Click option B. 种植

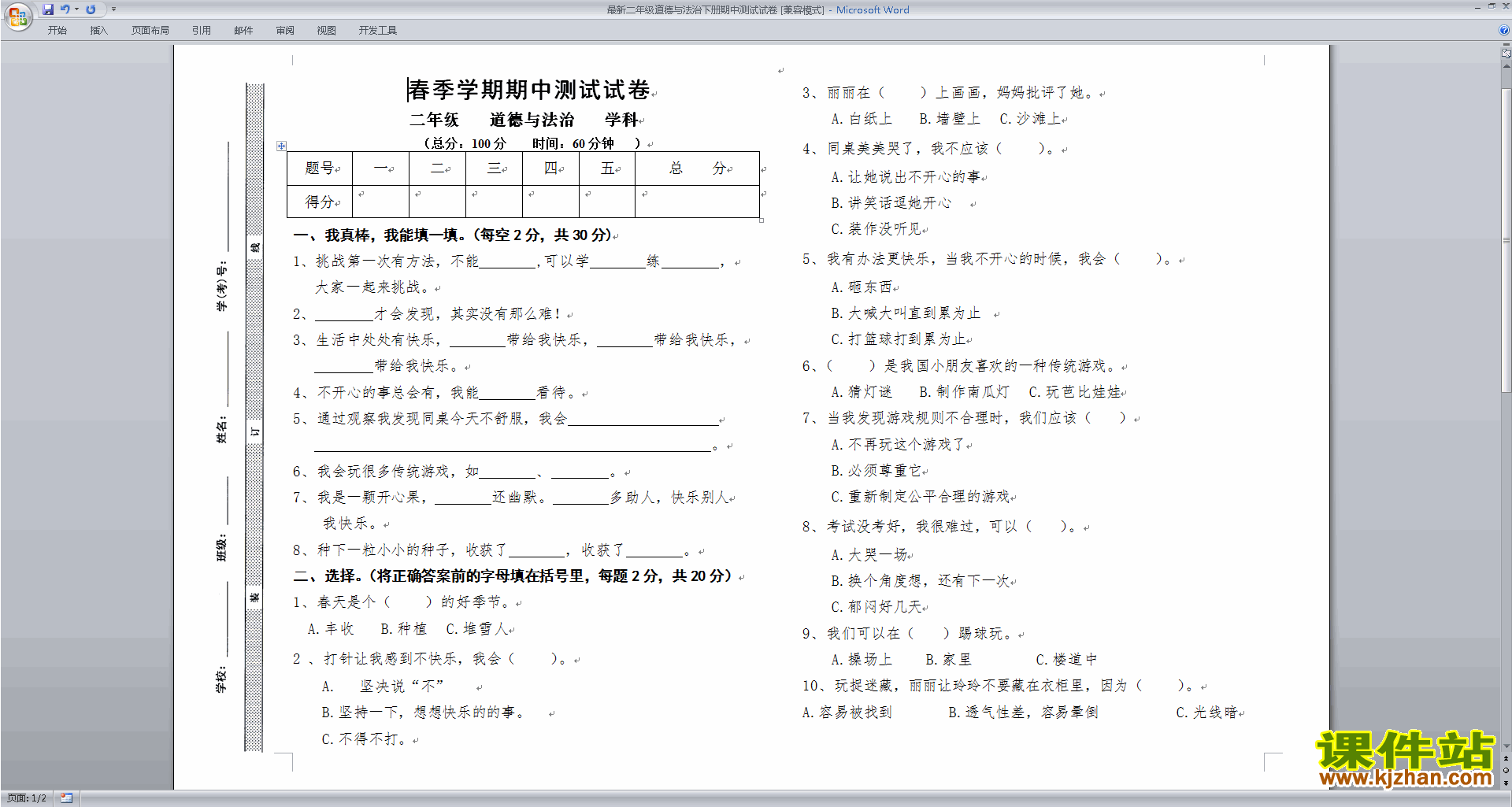[x=403, y=629]
